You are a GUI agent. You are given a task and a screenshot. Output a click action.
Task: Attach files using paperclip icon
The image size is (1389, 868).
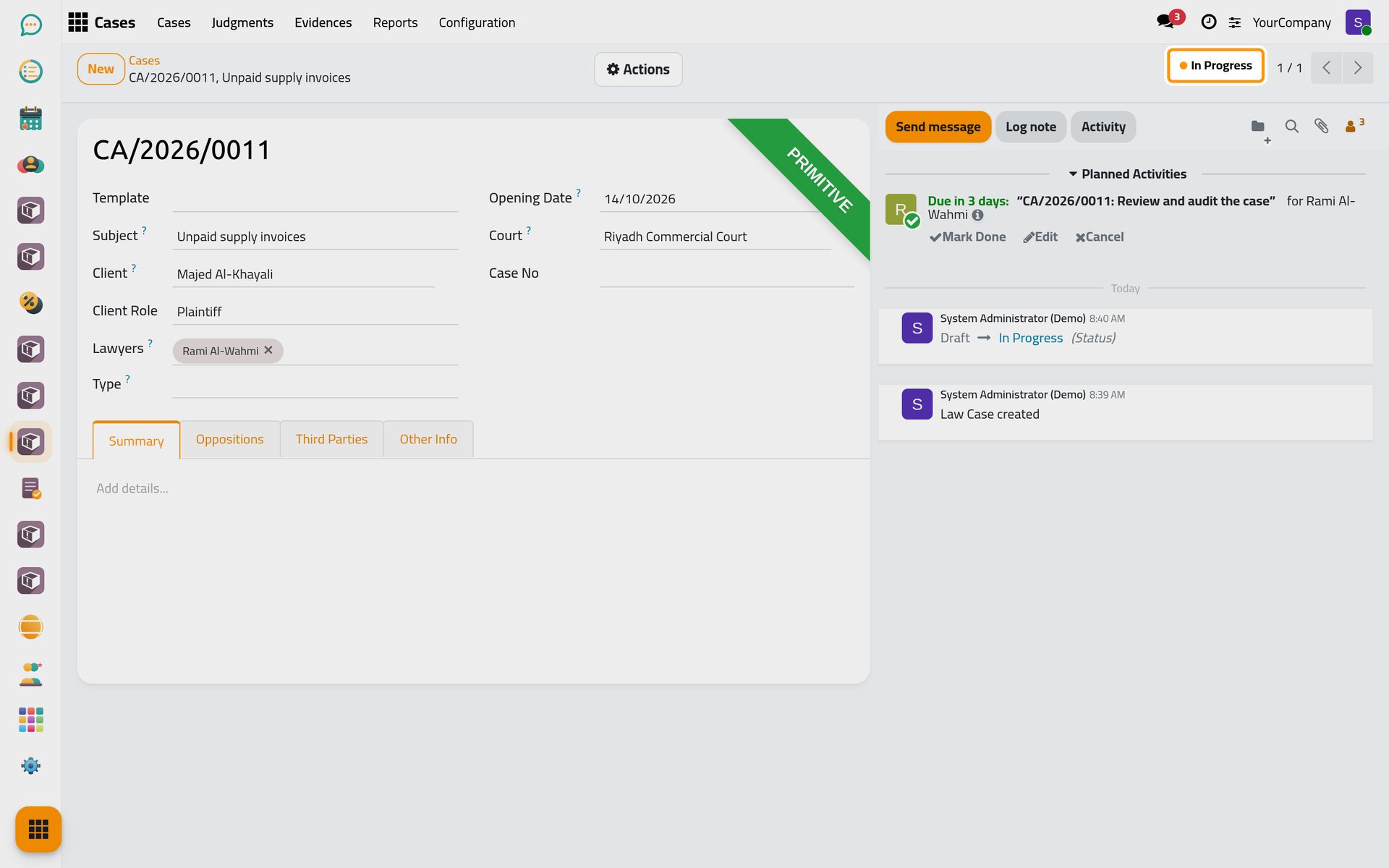pos(1322,127)
